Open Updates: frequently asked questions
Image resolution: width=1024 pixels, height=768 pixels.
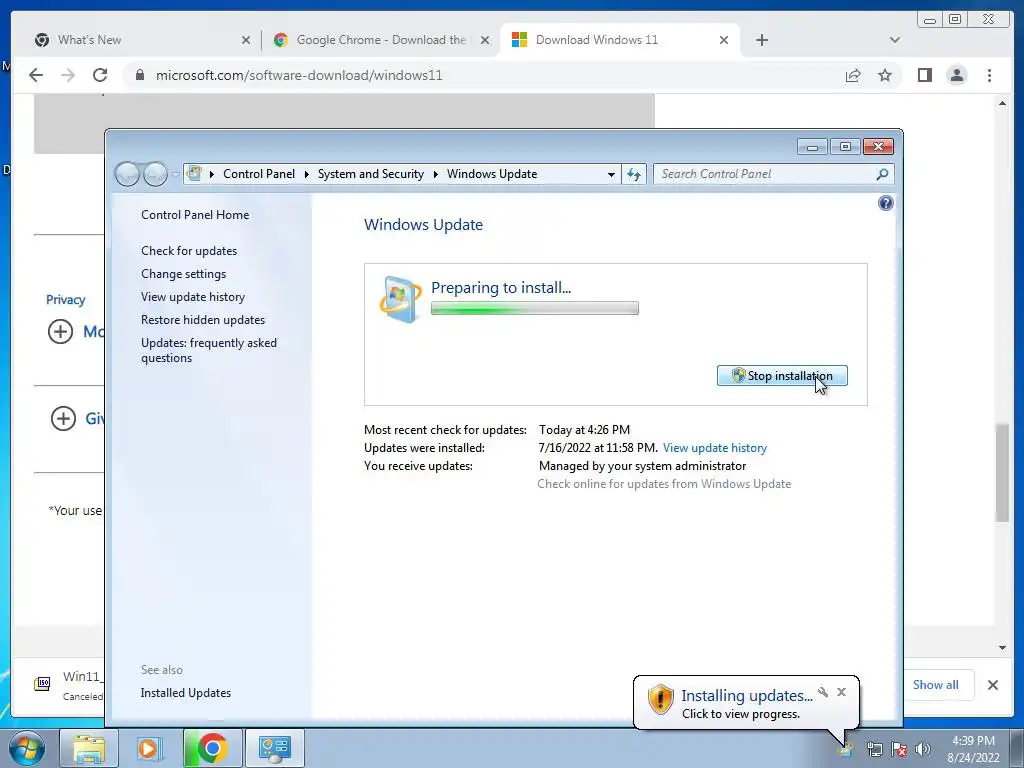coord(209,350)
